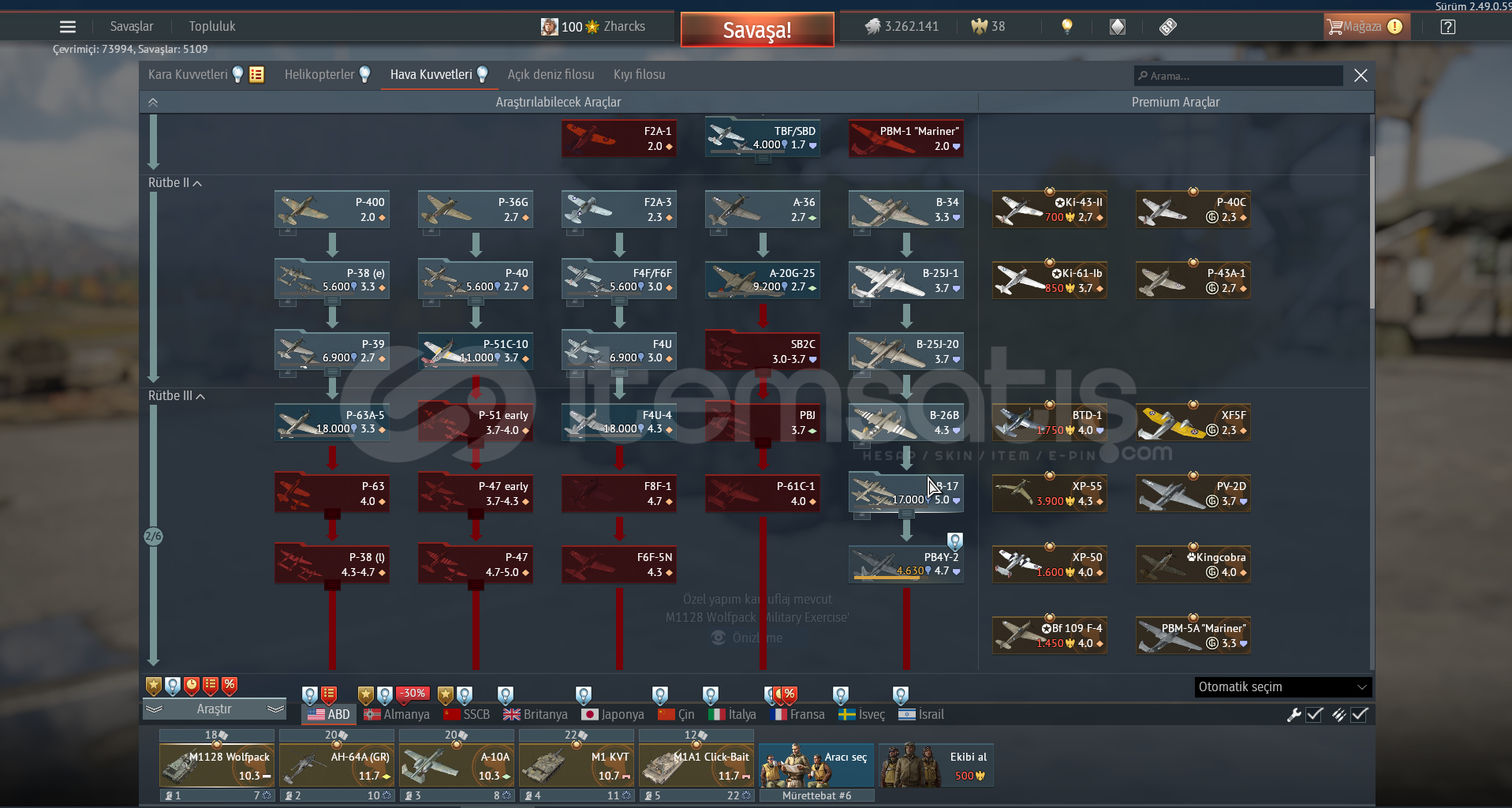The width and height of the screenshot is (1512, 808).
Task: Switch to the Helikopterler tab
Action: pos(319,75)
